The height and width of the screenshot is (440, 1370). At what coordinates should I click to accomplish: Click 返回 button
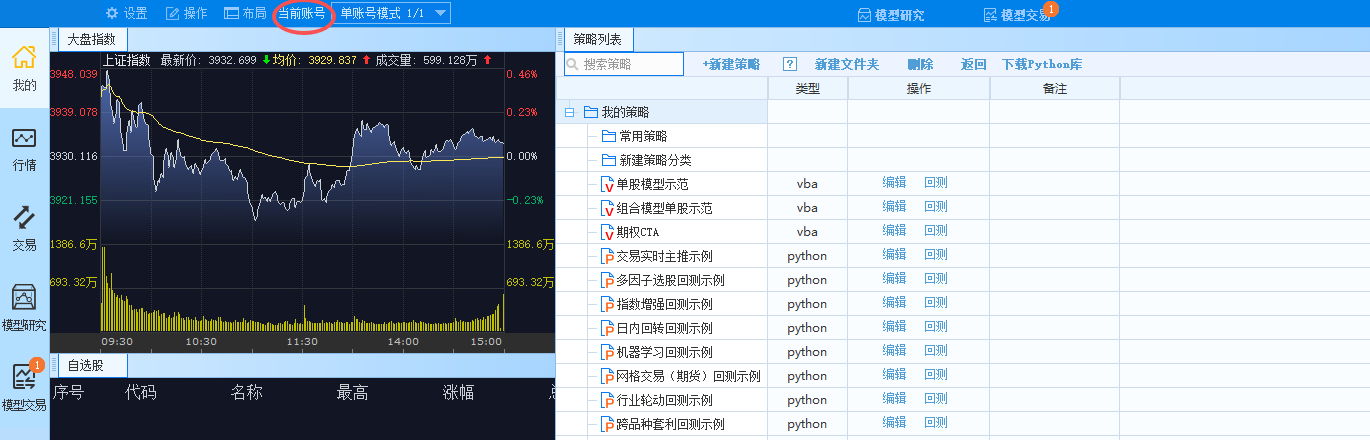pyautogui.click(x=973, y=64)
